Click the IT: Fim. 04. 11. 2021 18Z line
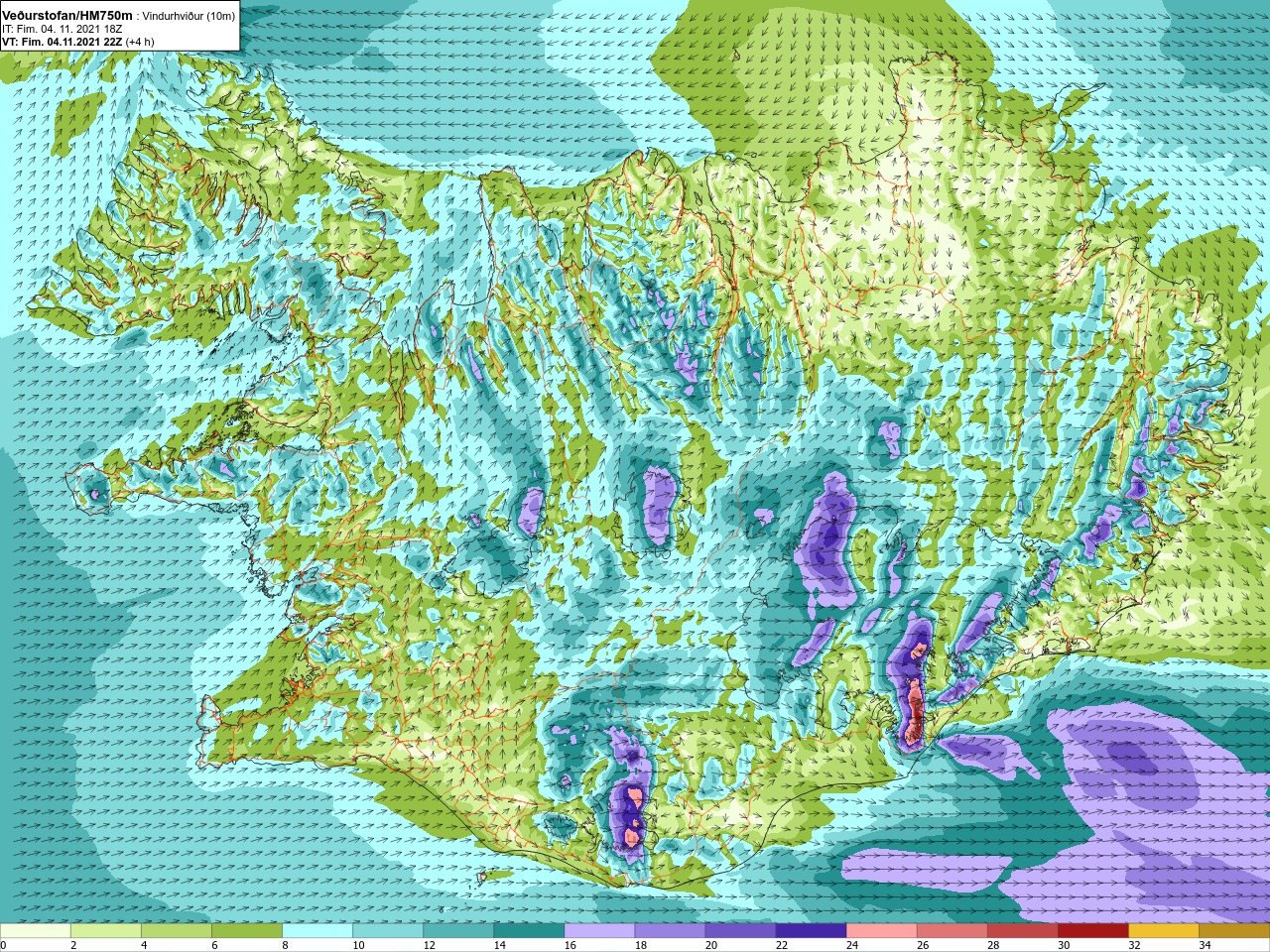The image size is (1270, 952). coord(63,30)
